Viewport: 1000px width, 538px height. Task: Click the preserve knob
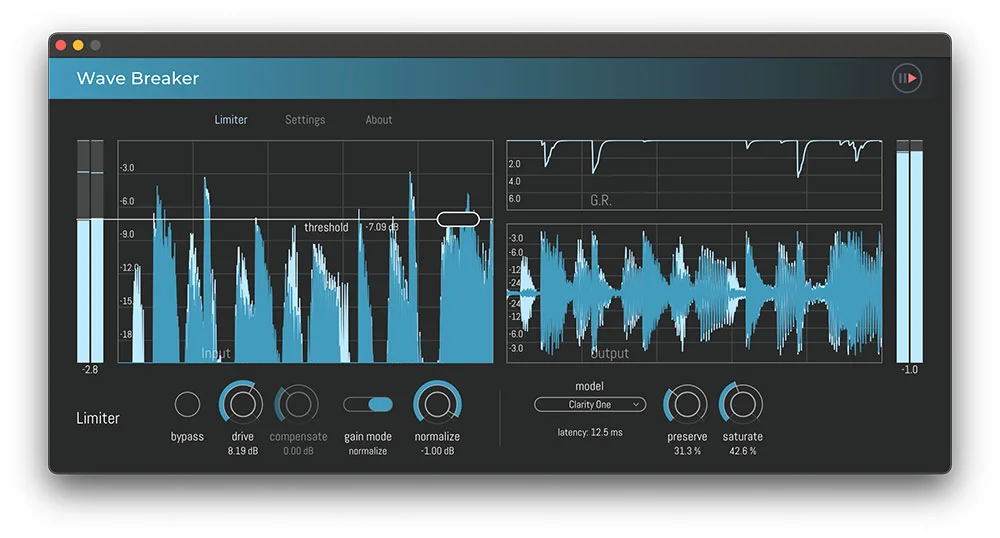pyautogui.click(x=686, y=404)
